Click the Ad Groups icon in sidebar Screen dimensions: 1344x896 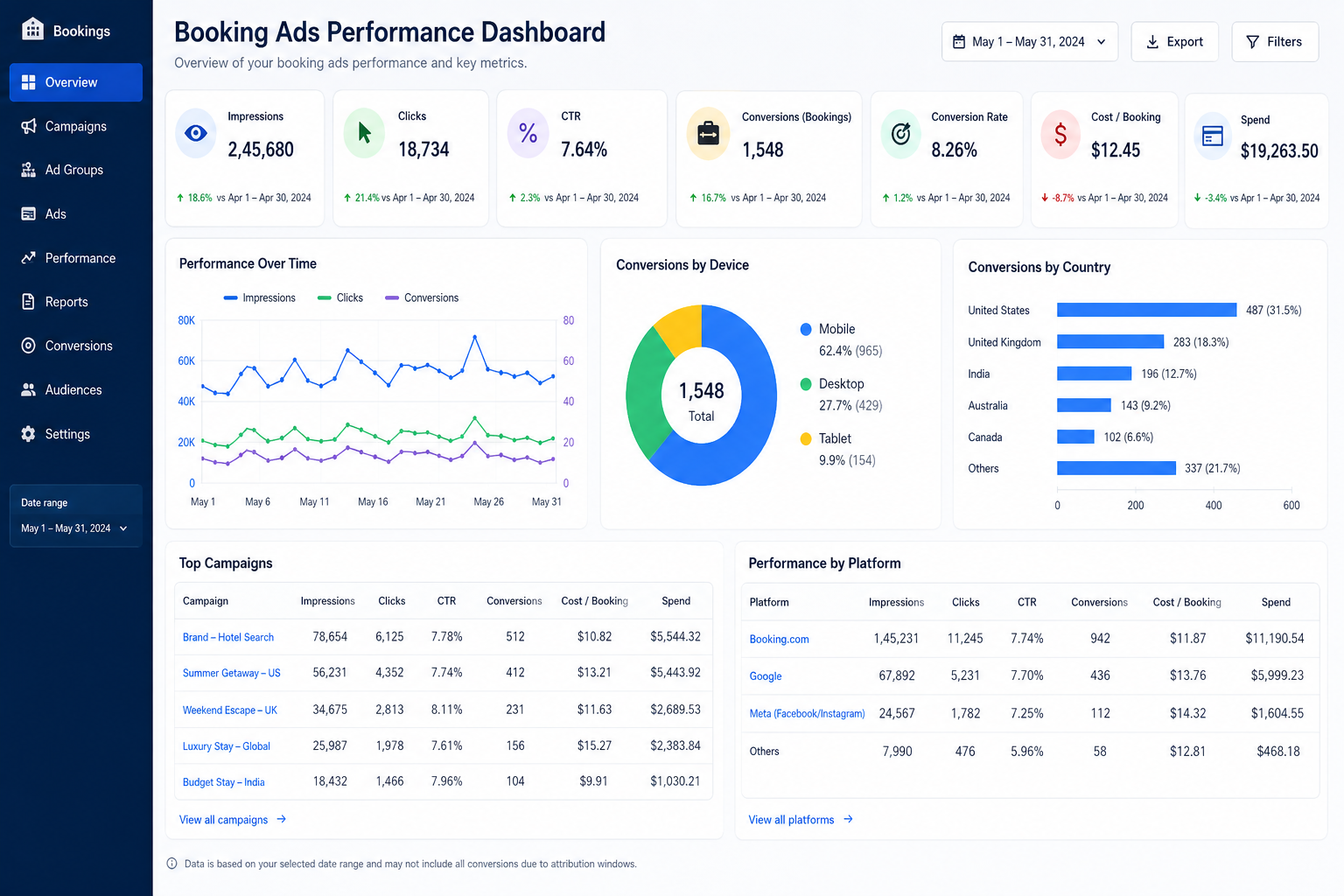[29, 170]
